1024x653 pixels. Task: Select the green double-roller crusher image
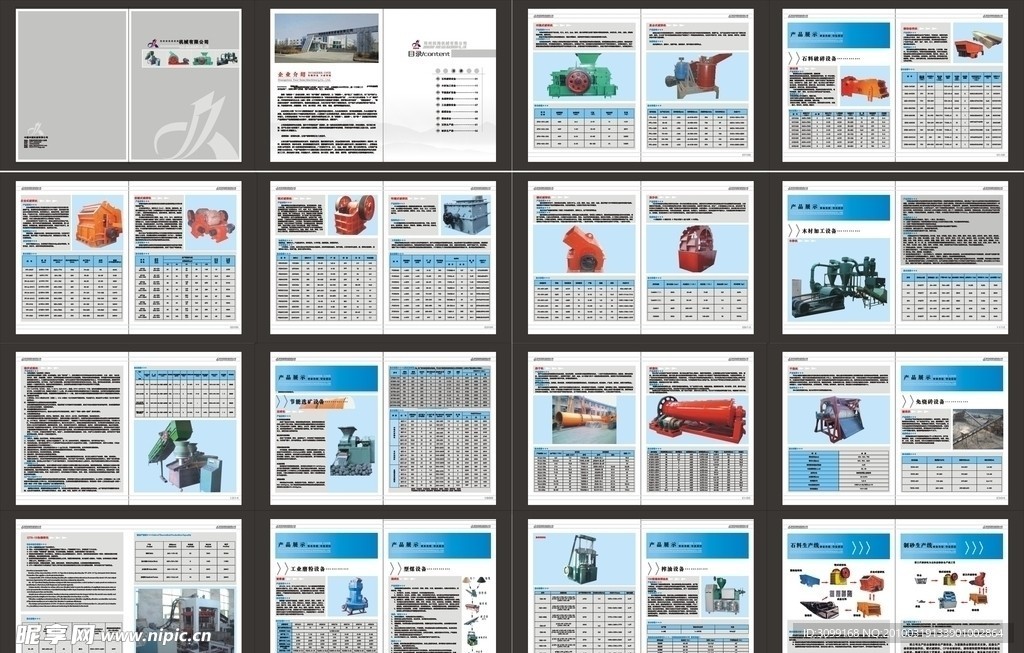coord(582,76)
